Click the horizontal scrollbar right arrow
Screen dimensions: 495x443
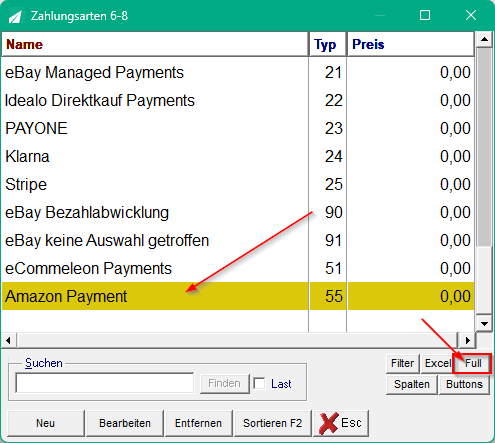point(467,340)
